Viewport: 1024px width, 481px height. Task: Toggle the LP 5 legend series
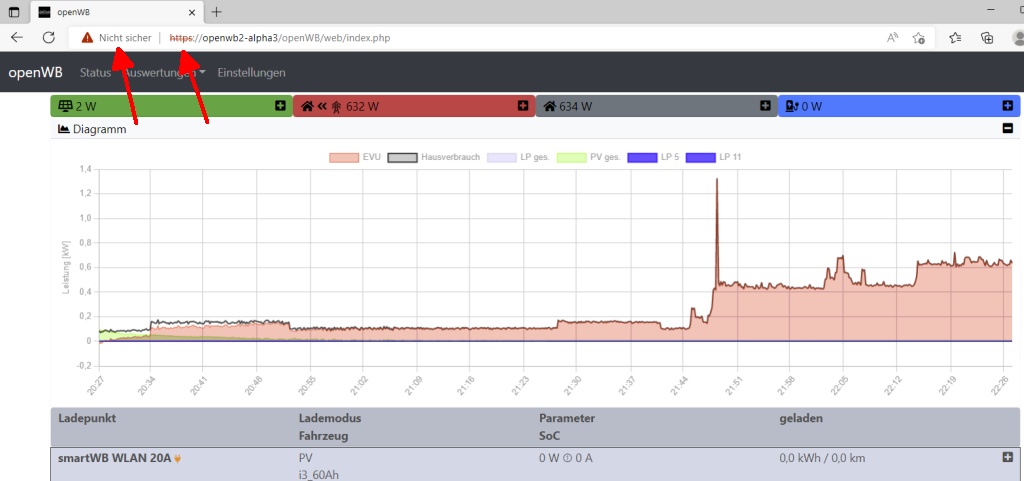[x=655, y=157]
